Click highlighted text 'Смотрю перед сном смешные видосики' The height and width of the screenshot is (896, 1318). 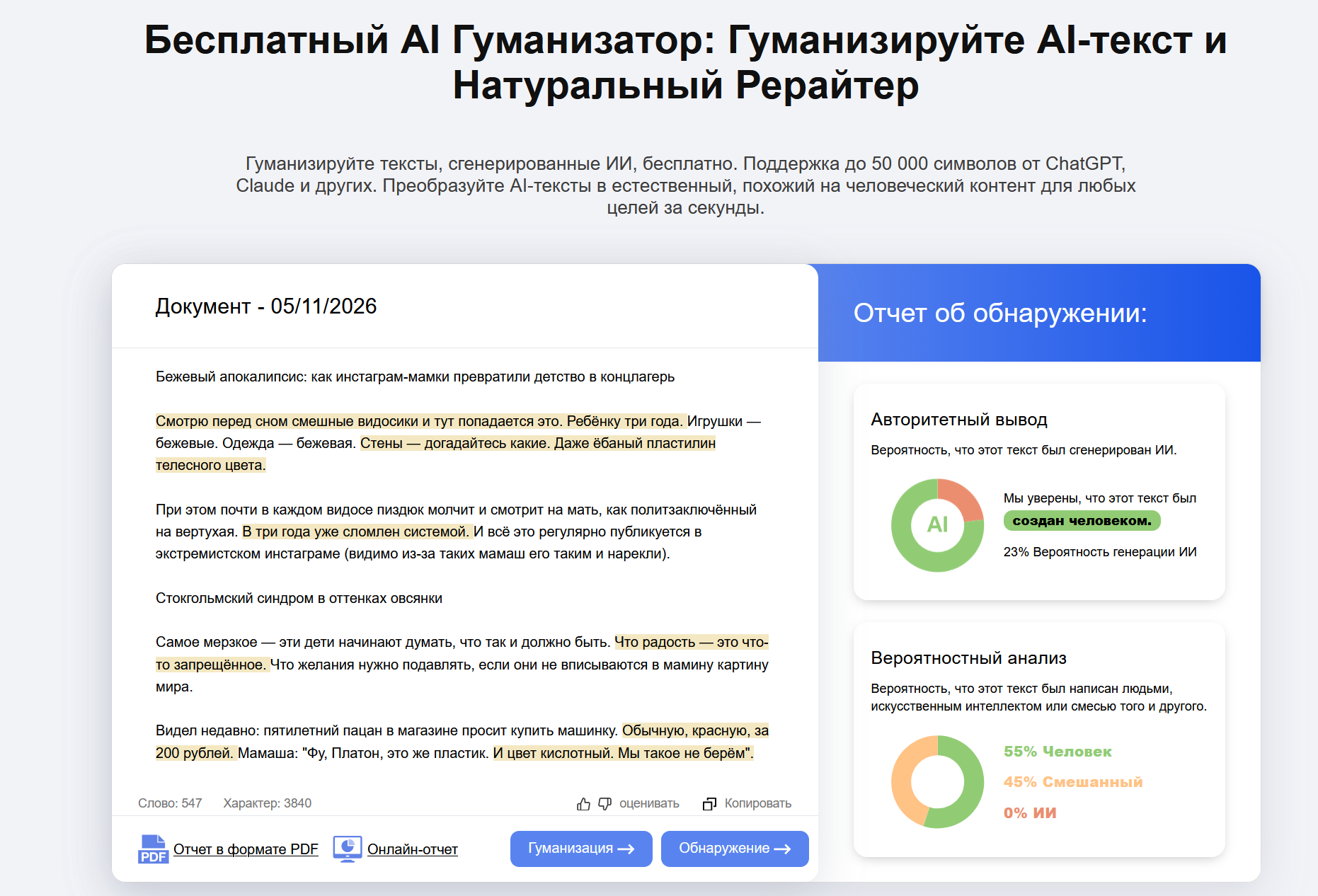pos(287,421)
